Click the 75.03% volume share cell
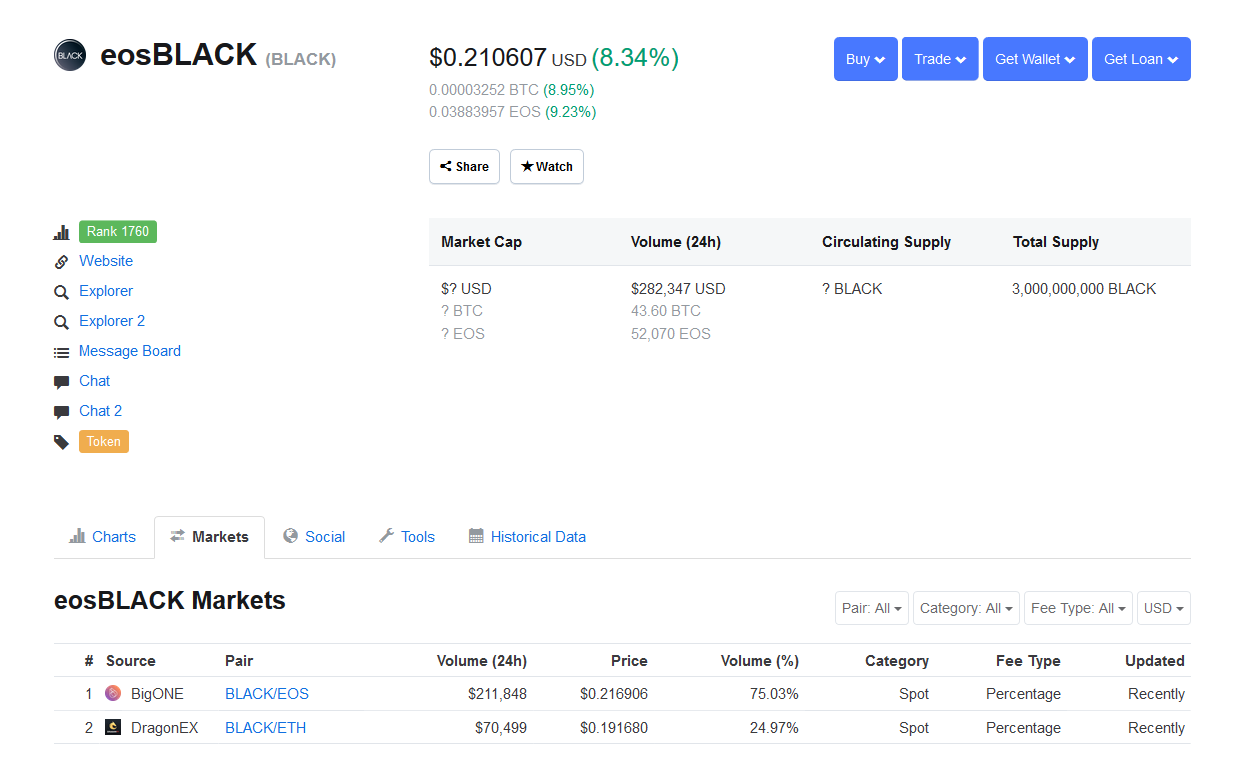 point(774,694)
